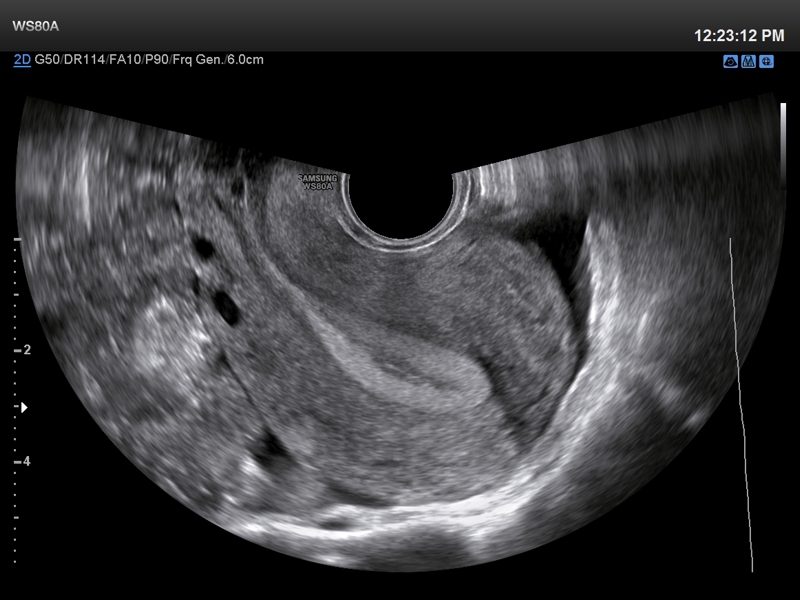This screenshot has width=800, height=600.
Task: Click the 6.0cm depth value
Action: pos(245,60)
